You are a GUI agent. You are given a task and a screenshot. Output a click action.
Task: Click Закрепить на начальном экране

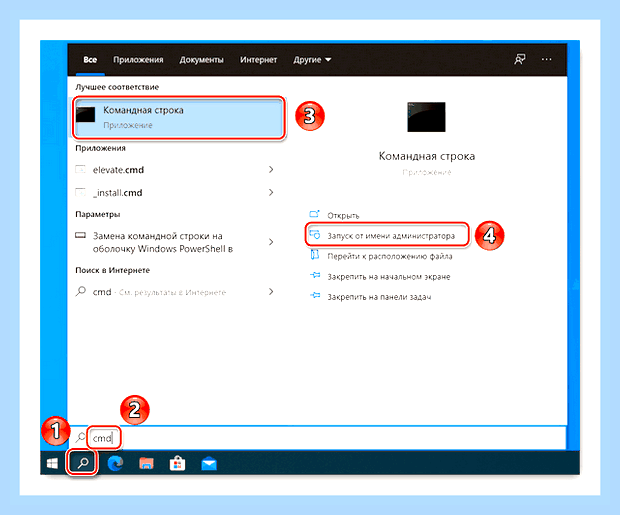(x=380, y=276)
